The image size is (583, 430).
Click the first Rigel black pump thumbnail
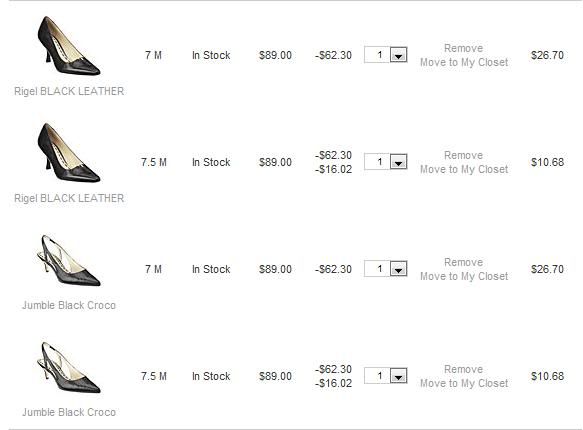[69, 46]
